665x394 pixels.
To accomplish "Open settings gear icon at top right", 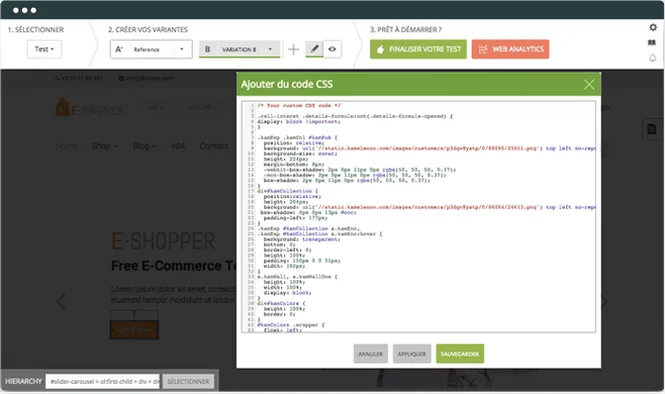I will (x=653, y=28).
